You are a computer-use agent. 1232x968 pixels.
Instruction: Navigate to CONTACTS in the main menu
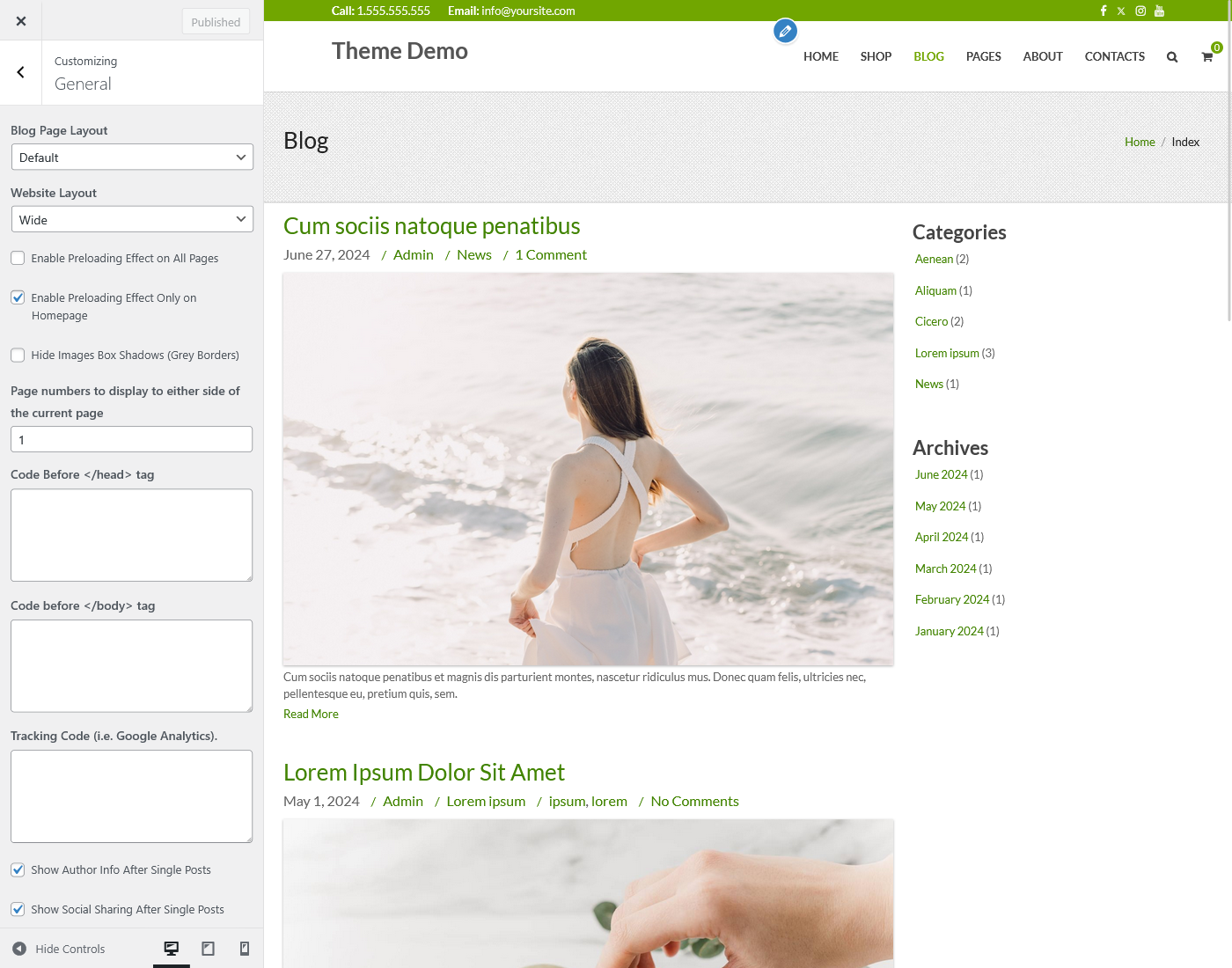(1114, 56)
